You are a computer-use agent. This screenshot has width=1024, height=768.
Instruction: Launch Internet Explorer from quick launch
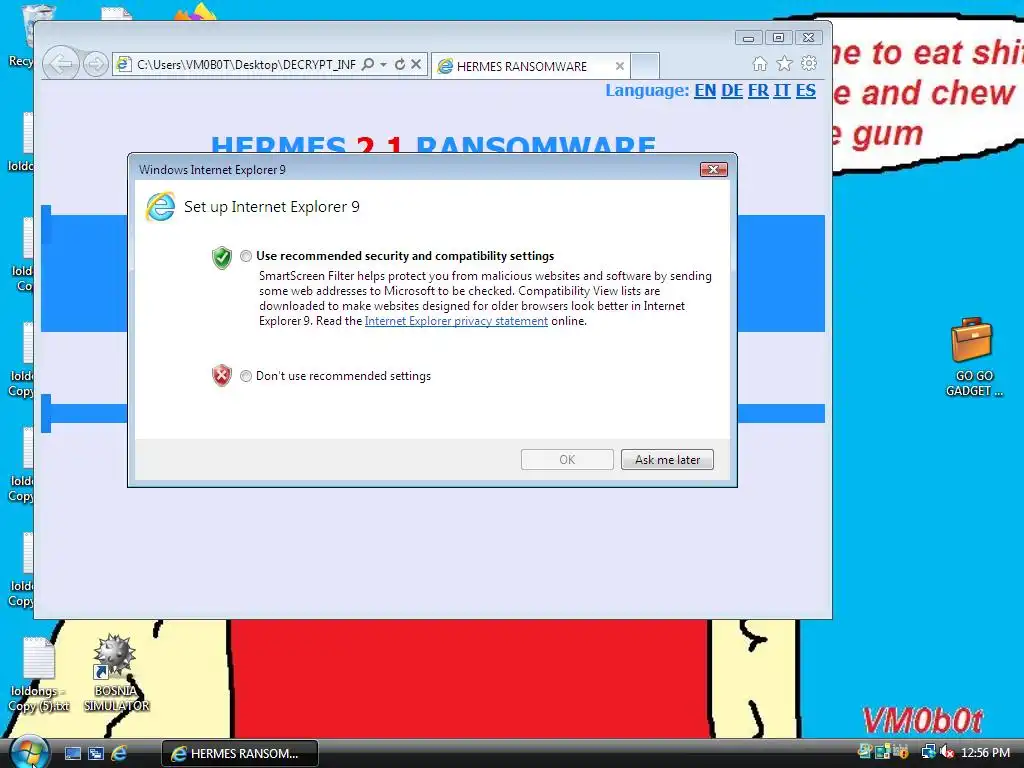(x=119, y=754)
